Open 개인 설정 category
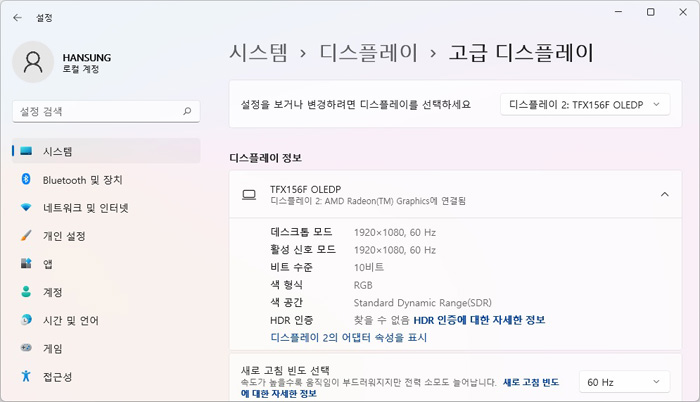 (106, 236)
